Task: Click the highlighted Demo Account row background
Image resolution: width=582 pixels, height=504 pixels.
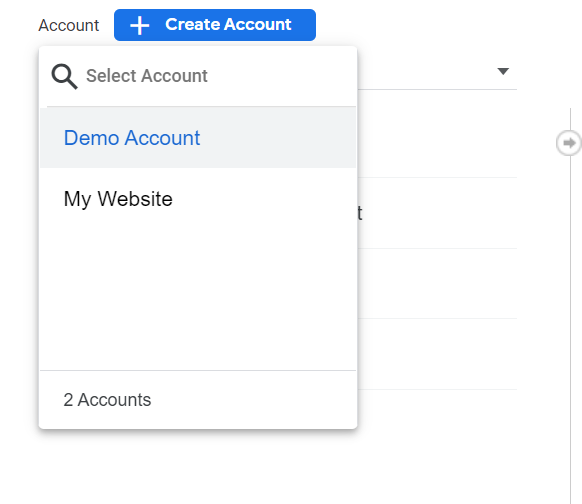Action: 198,137
